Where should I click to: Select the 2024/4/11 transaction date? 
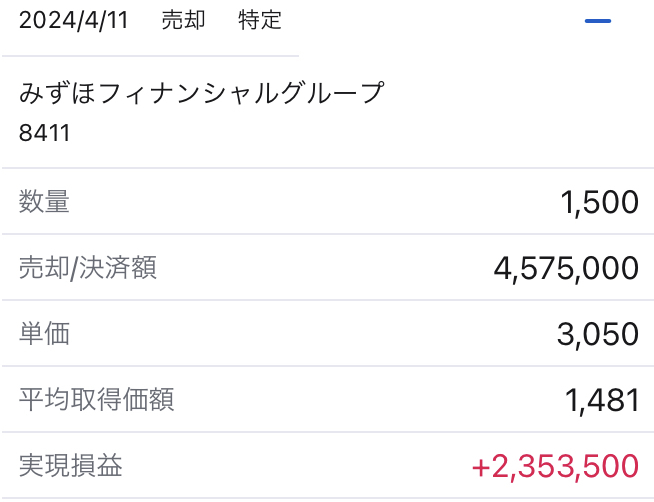73,20
